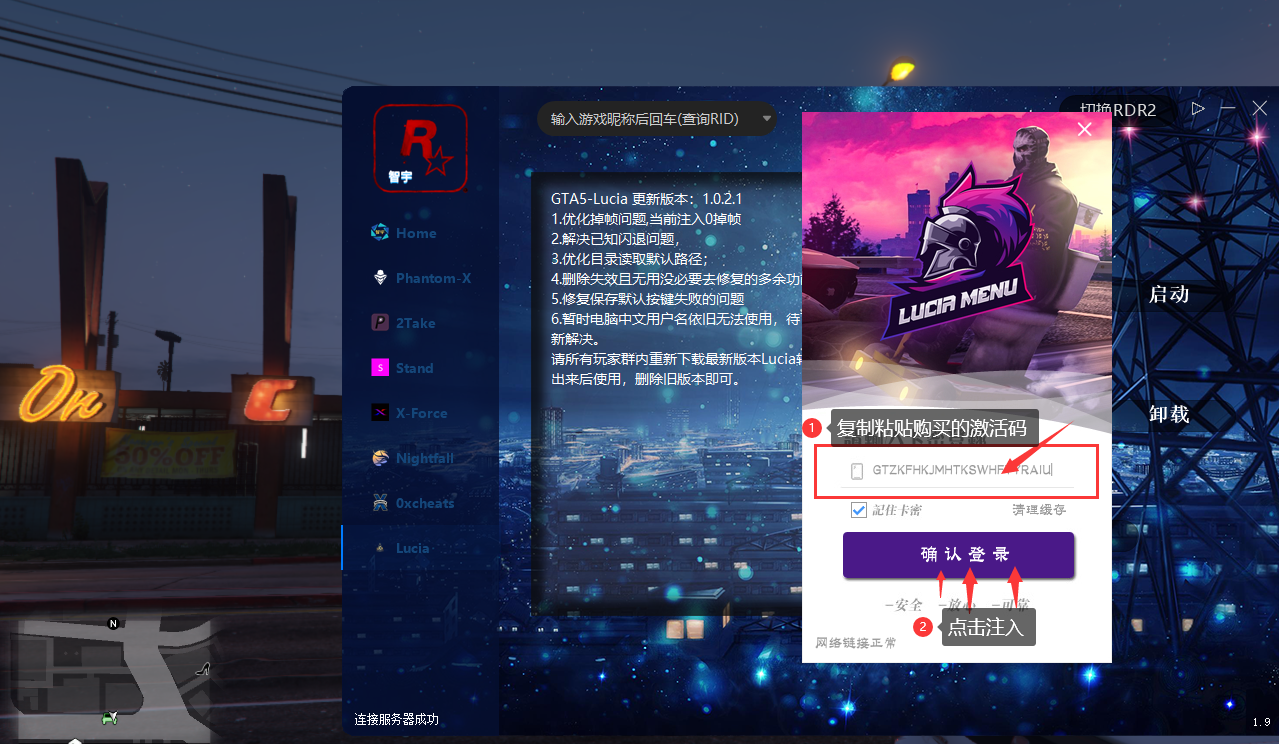The height and width of the screenshot is (744, 1279).
Task: Click the 清理缓存 clear cache link
Action: pos(1039,510)
